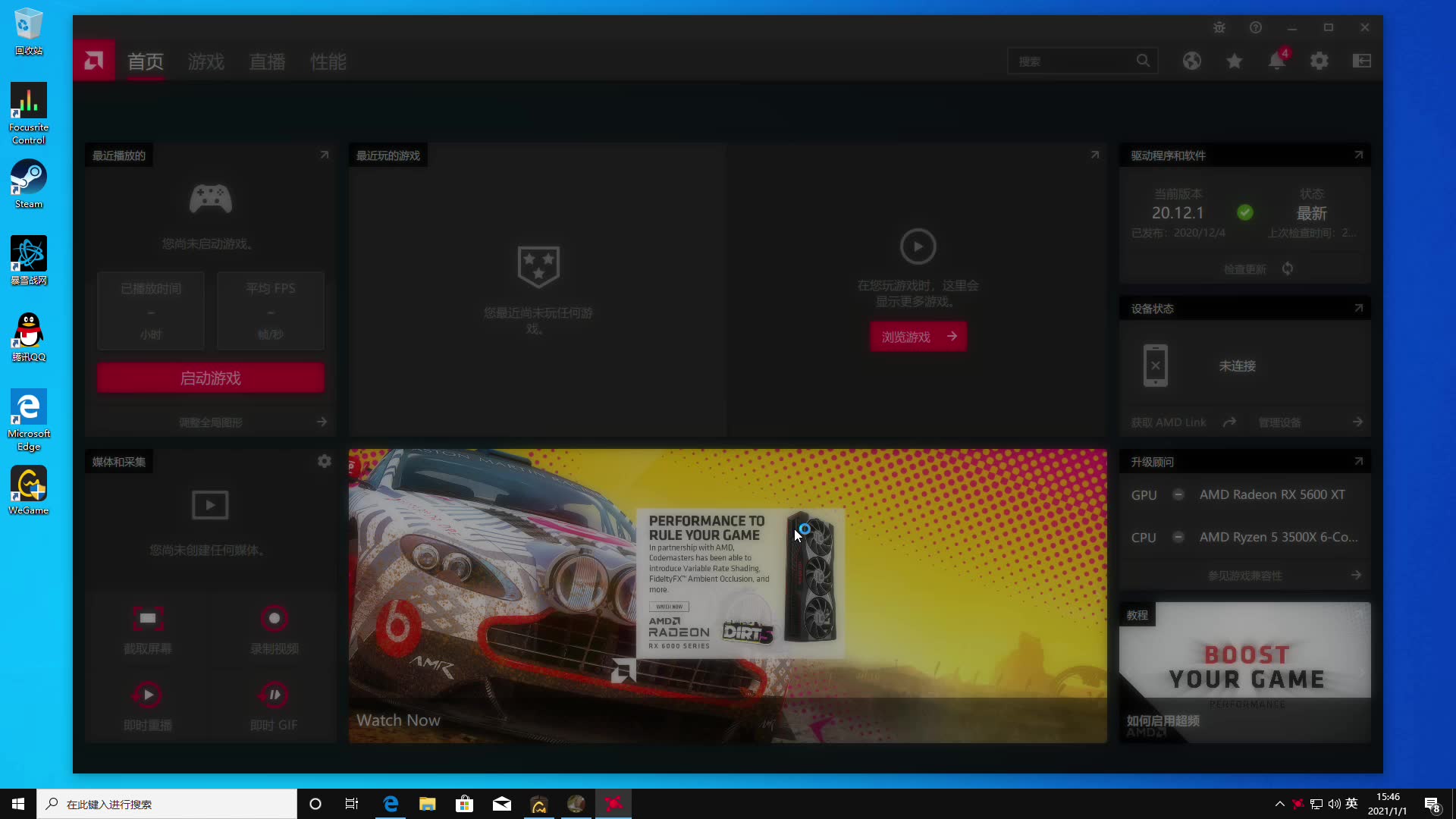Viewport: 1456px width, 819px height.
Task: Open 调整全局图形 link
Action: pyautogui.click(x=210, y=422)
